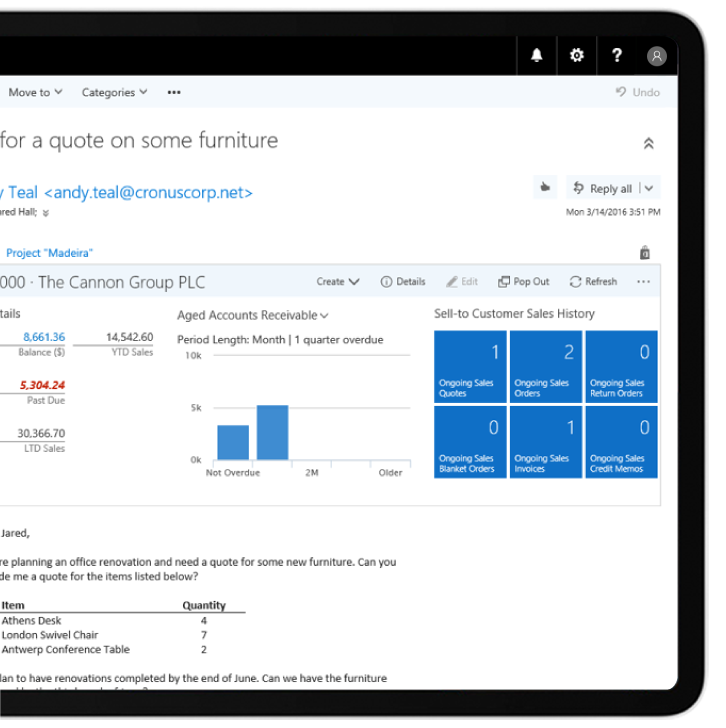
Task: Click Antwerp Conference Table item
Action: coord(65,649)
